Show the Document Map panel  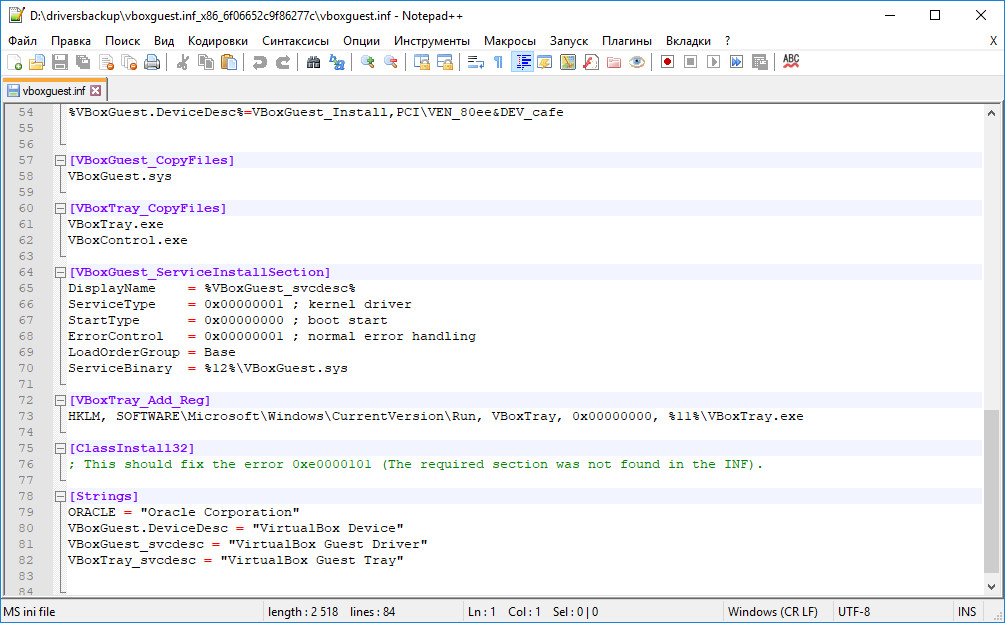(x=568, y=62)
